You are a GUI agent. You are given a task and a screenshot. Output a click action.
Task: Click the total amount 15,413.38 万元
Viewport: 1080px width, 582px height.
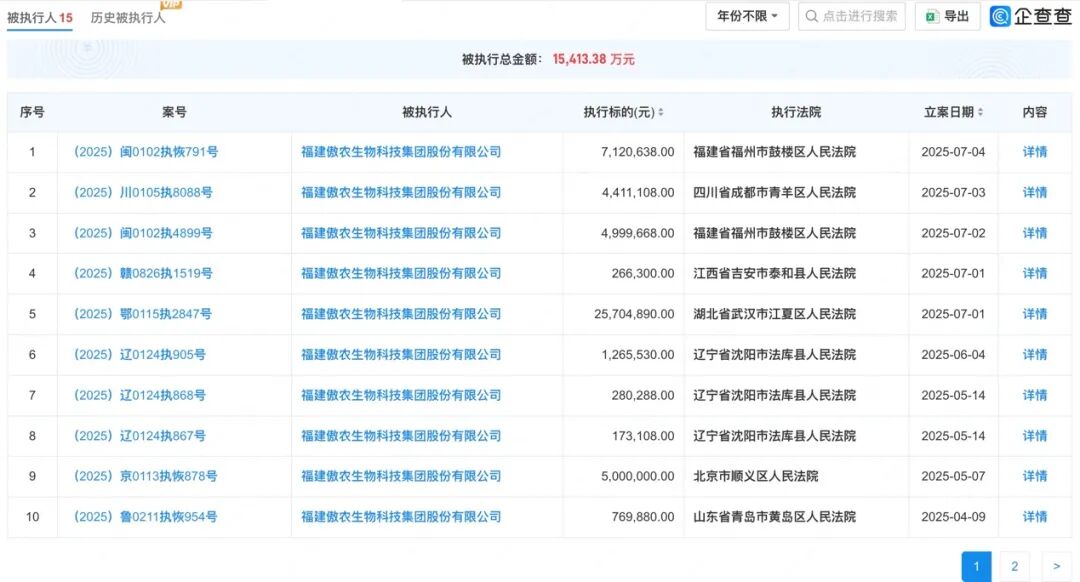pos(593,59)
